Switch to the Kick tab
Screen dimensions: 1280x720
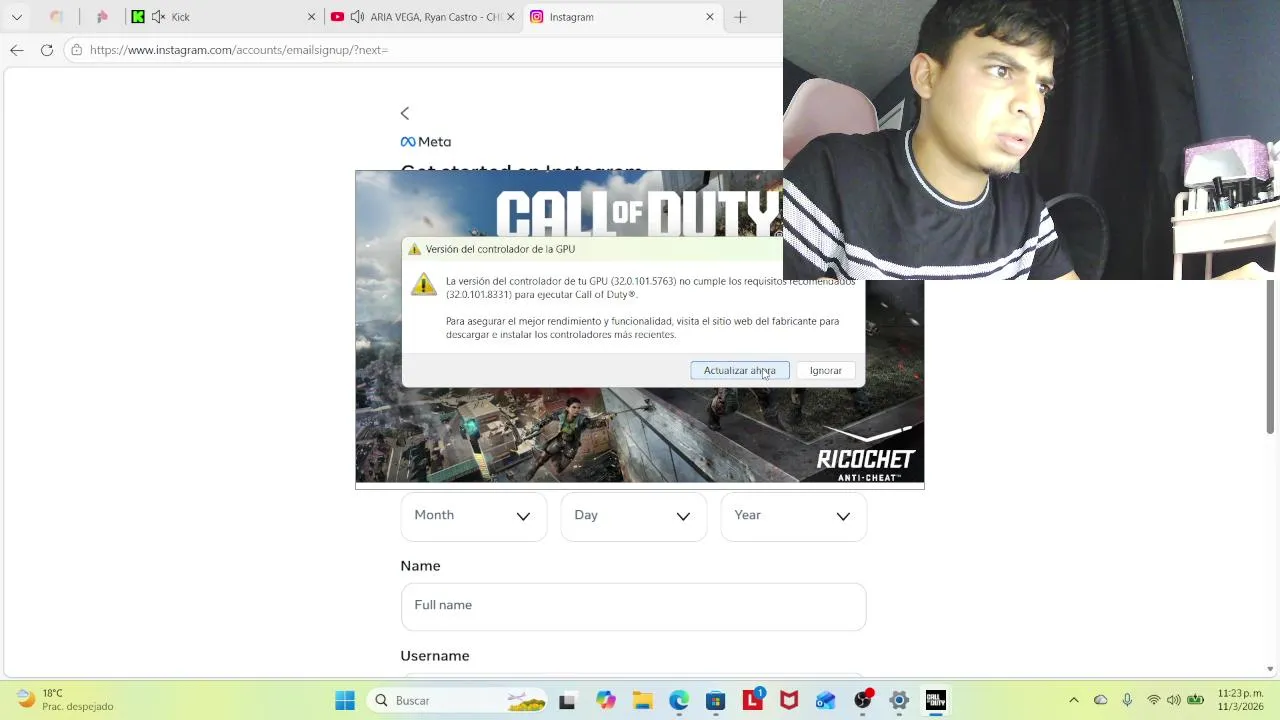tap(223, 17)
